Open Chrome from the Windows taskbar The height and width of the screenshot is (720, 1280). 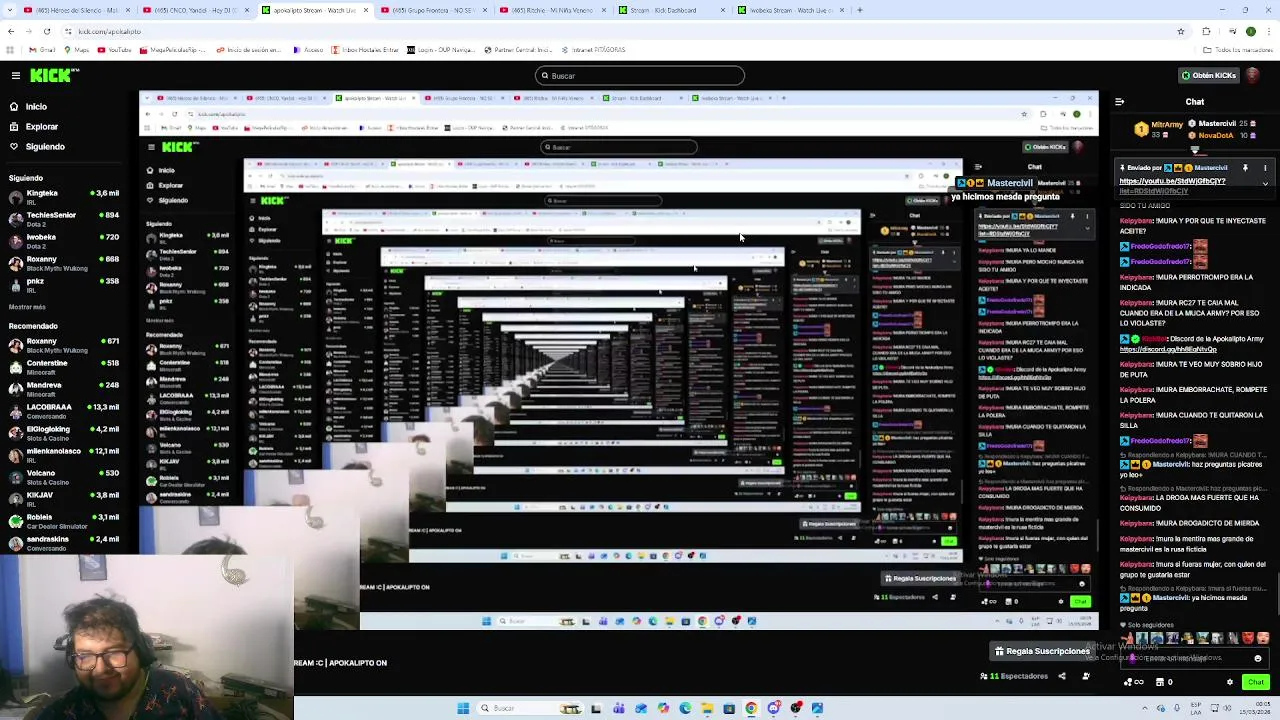(x=751, y=708)
